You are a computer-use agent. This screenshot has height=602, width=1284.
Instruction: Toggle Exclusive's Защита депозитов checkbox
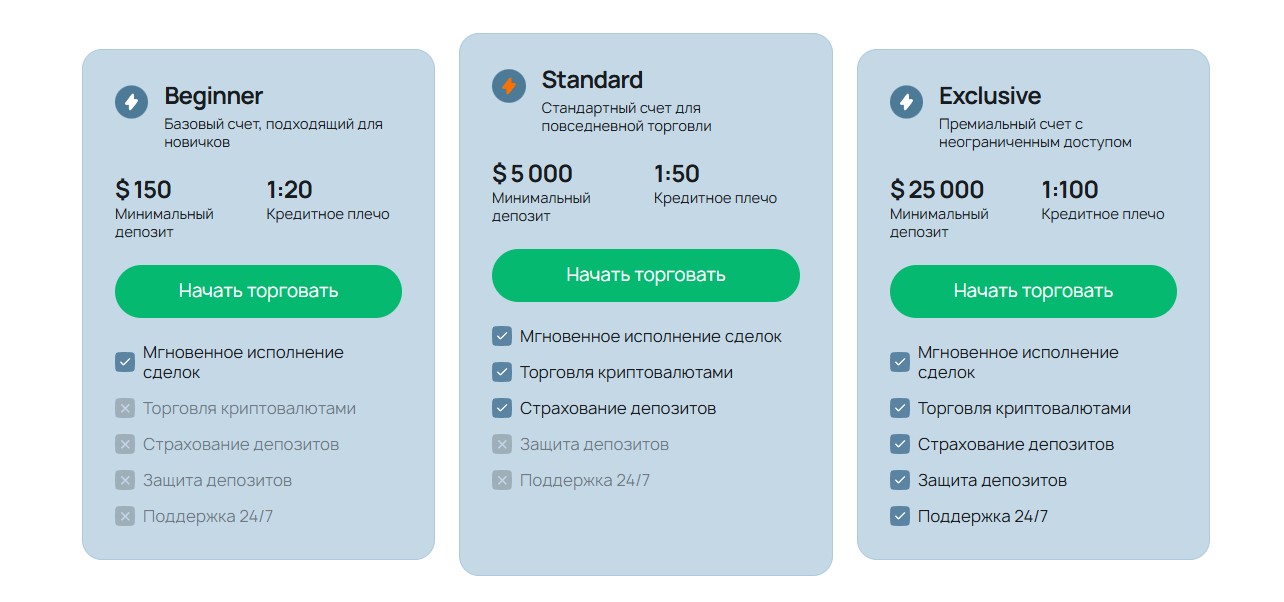900,480
